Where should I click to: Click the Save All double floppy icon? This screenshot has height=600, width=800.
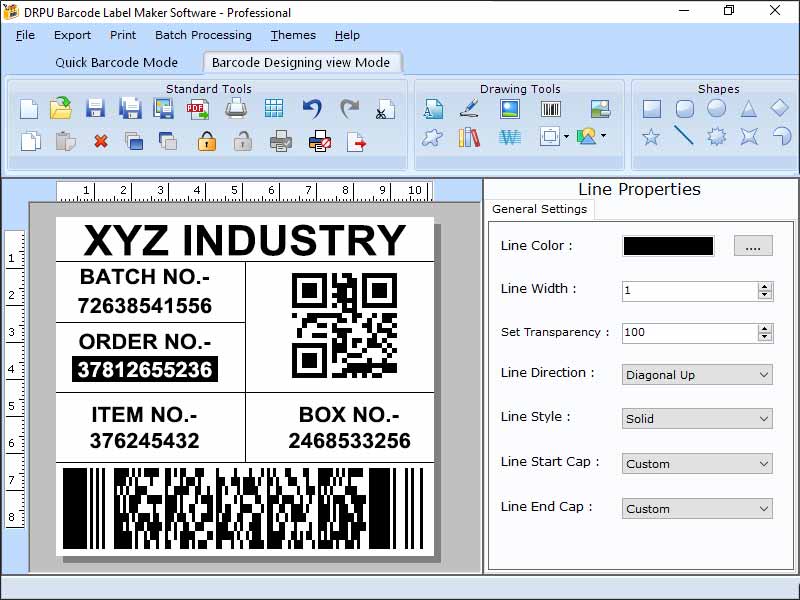(130, 109)
